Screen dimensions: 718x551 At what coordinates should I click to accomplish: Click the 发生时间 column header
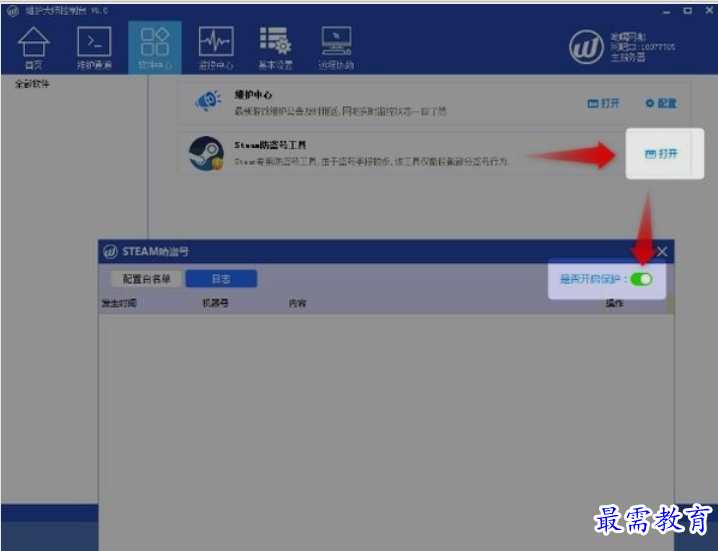[x=119, y=303]
